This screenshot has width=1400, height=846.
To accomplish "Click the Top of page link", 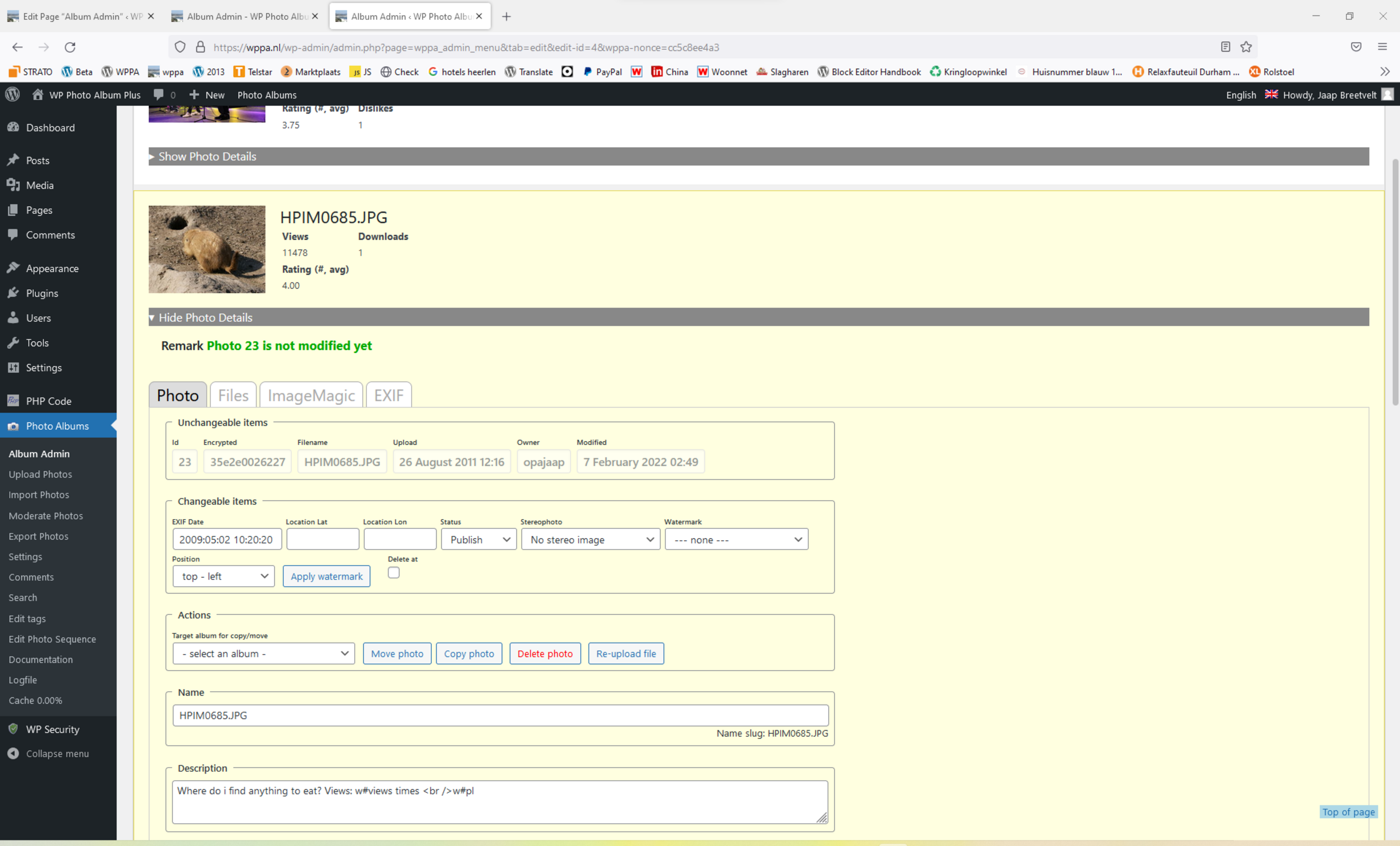I will pyautogui.click(x=1348, y=812).
